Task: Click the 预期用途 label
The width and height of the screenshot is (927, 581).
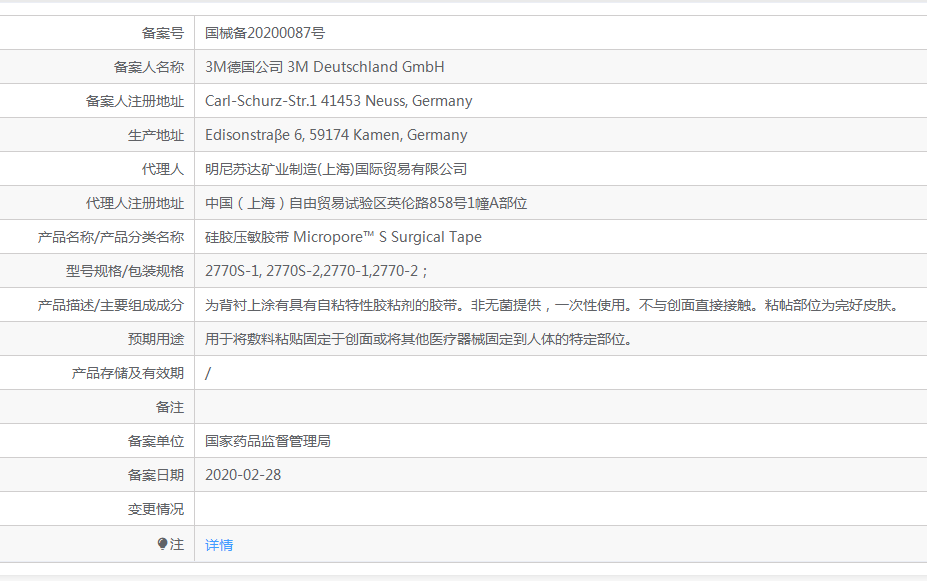Action: (x=156, y=339)
